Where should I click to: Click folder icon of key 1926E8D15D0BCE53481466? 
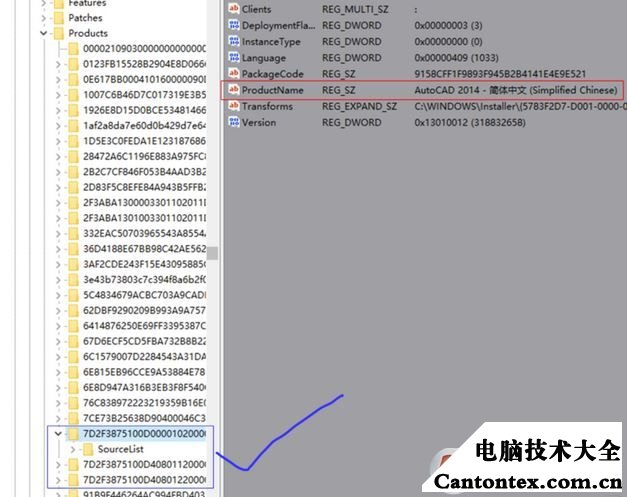click(73, 110)
